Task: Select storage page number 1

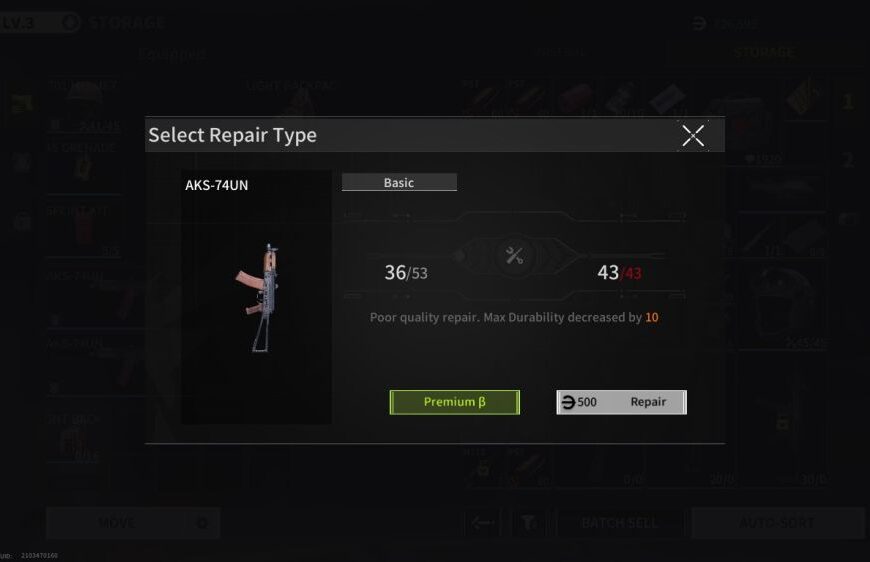Action: [x=848, y=102]
